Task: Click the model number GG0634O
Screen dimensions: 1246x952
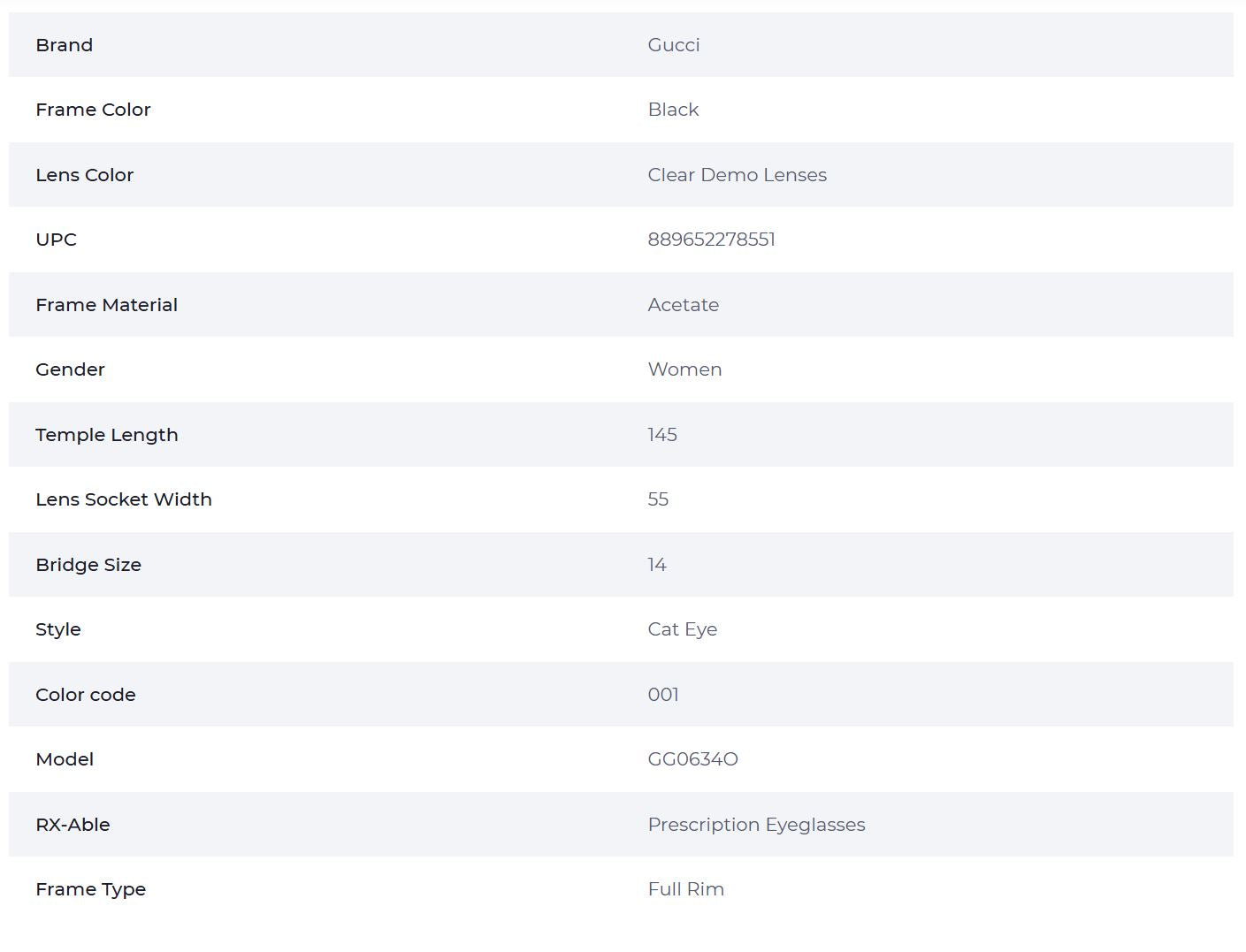Action: pyautogui.click(x=692, y=759)
